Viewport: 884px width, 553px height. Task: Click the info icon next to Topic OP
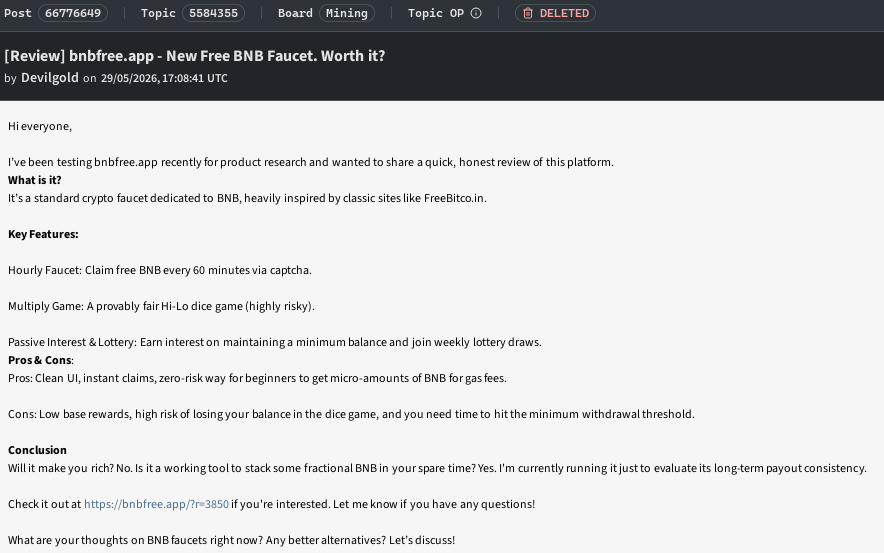[476, 13]
